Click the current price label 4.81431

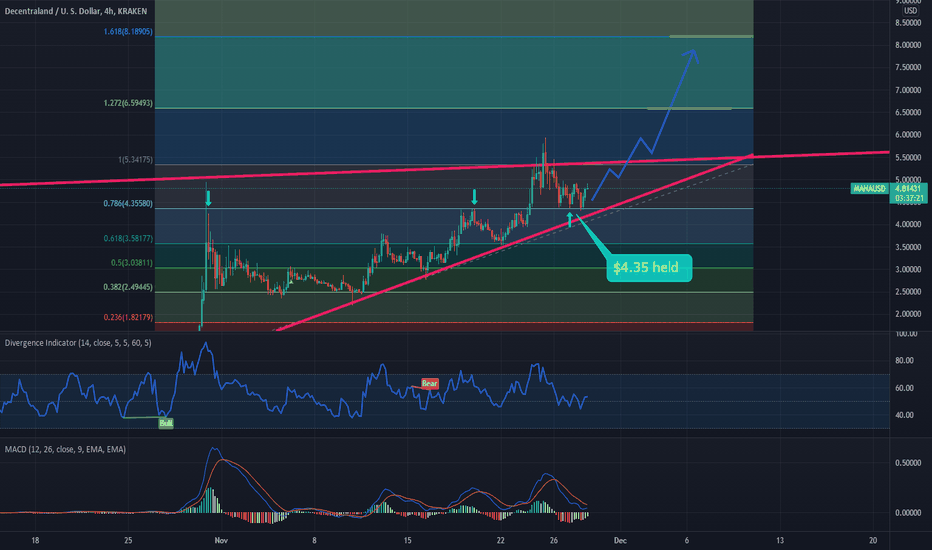pyautogui.click(x=908, y=188)
